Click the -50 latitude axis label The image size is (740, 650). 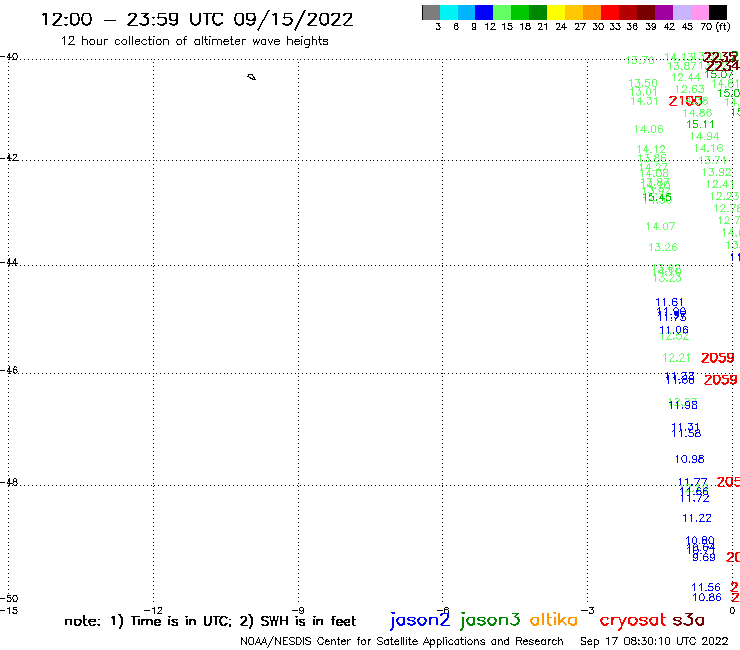[x=9, y=599]
